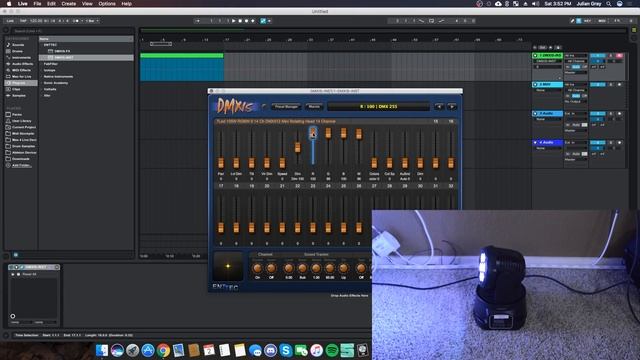Open the File menu
This screenshot has height=360, width=640.
(37, 4)
